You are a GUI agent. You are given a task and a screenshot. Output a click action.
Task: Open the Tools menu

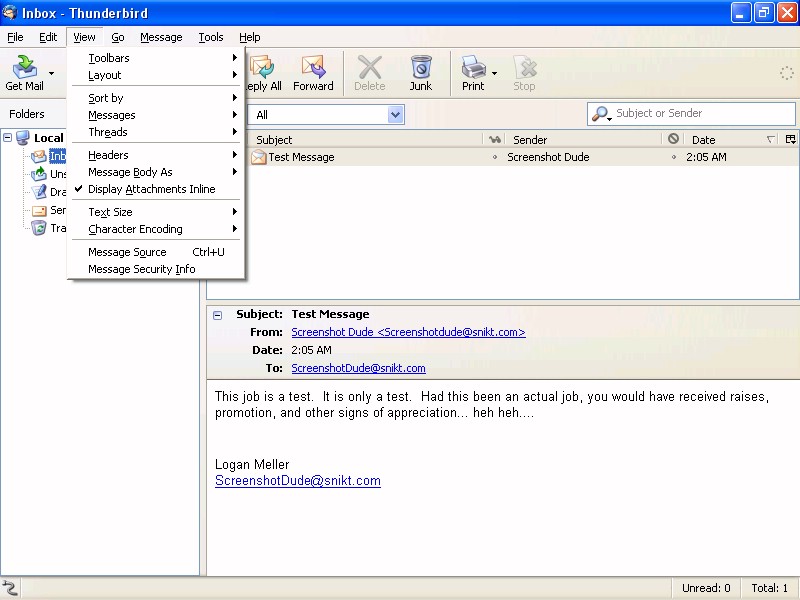(211, 37)
